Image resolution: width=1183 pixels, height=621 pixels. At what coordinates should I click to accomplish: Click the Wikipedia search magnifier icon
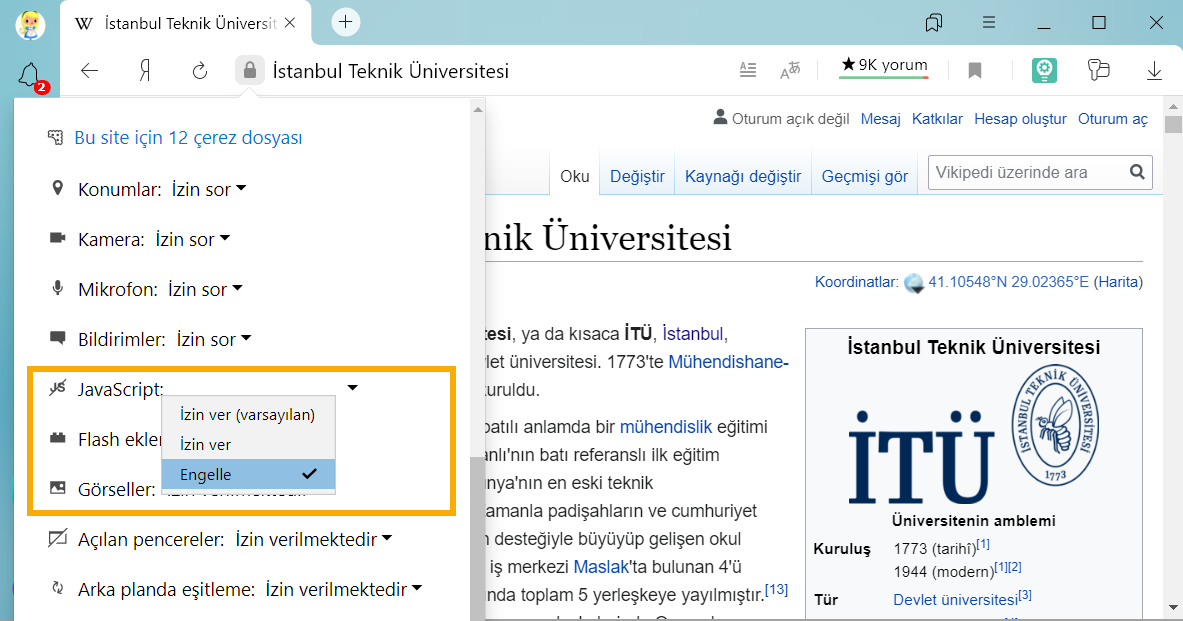[x=1137, y=172]
